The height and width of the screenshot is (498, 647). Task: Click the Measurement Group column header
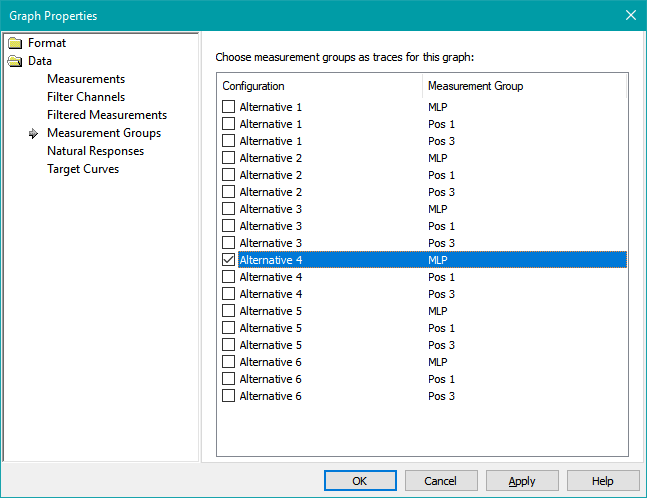(524, 86)
